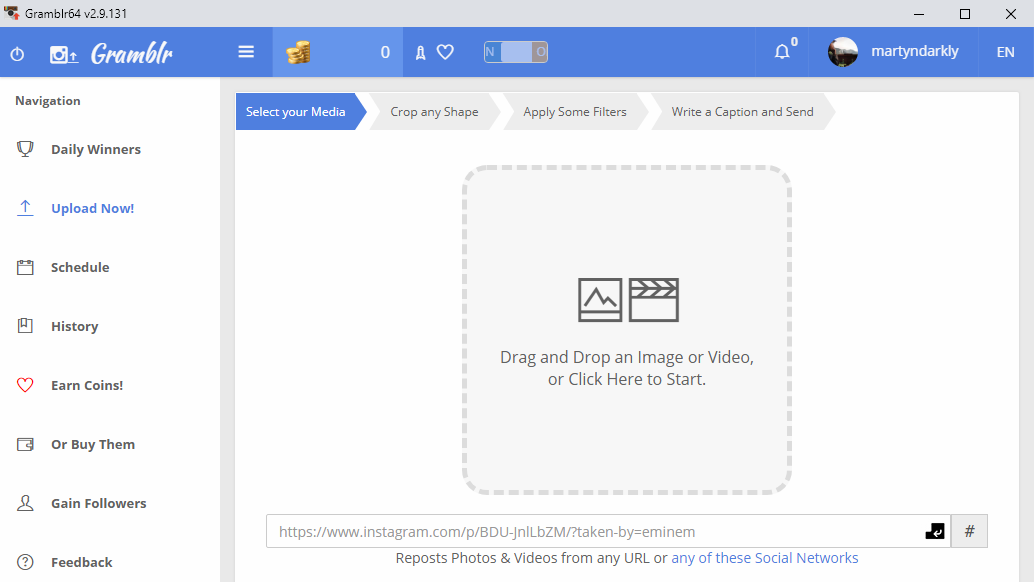Click the History bookmark icon
The height and width of the screenshot is (582, 1034).
(x=25, y=326)
